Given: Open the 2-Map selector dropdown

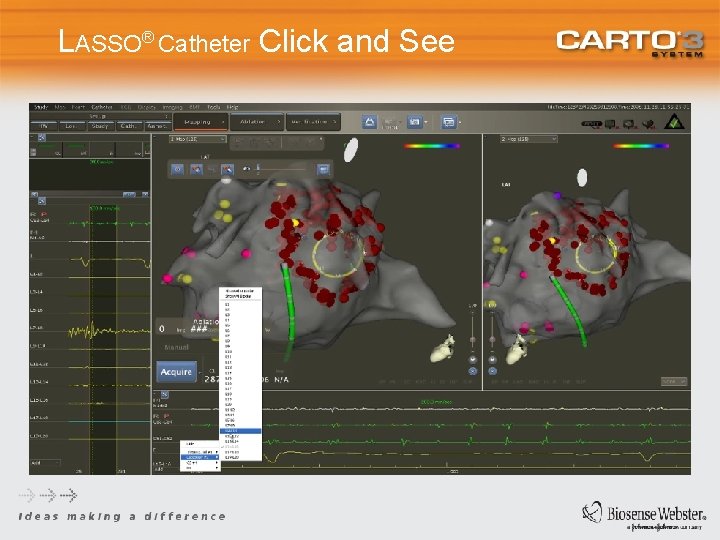Looking at the screenshot, I should (x=529, y=139).
